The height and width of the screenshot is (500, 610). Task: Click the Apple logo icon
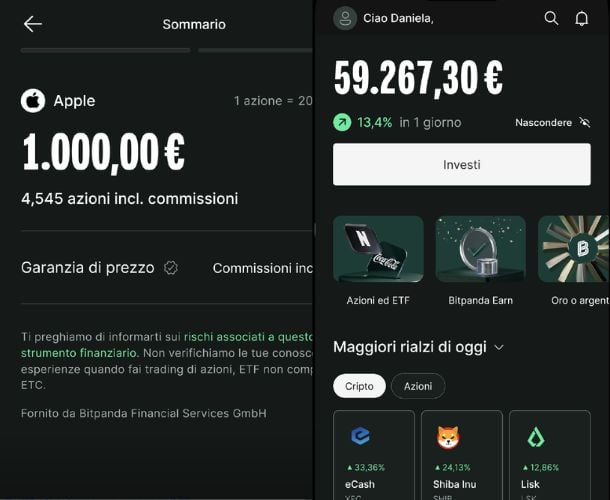click(x=33, y=101)
